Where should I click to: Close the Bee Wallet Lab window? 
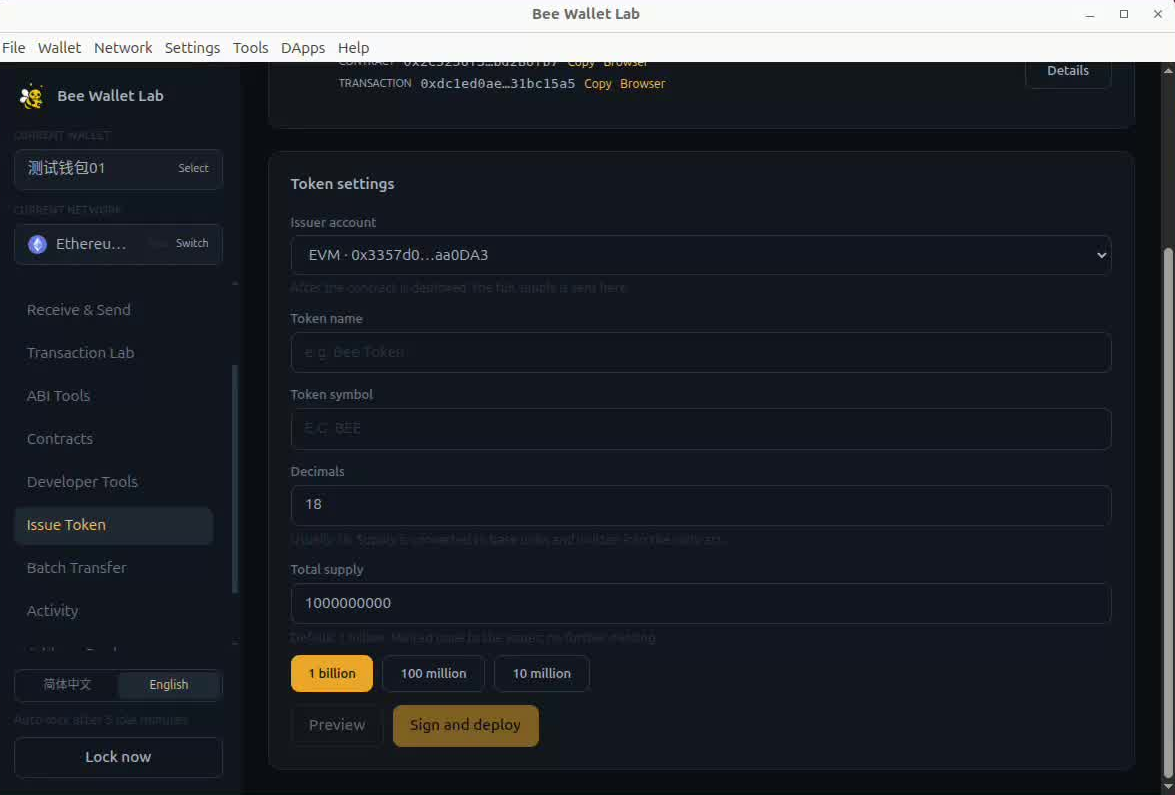[1158, 14]
